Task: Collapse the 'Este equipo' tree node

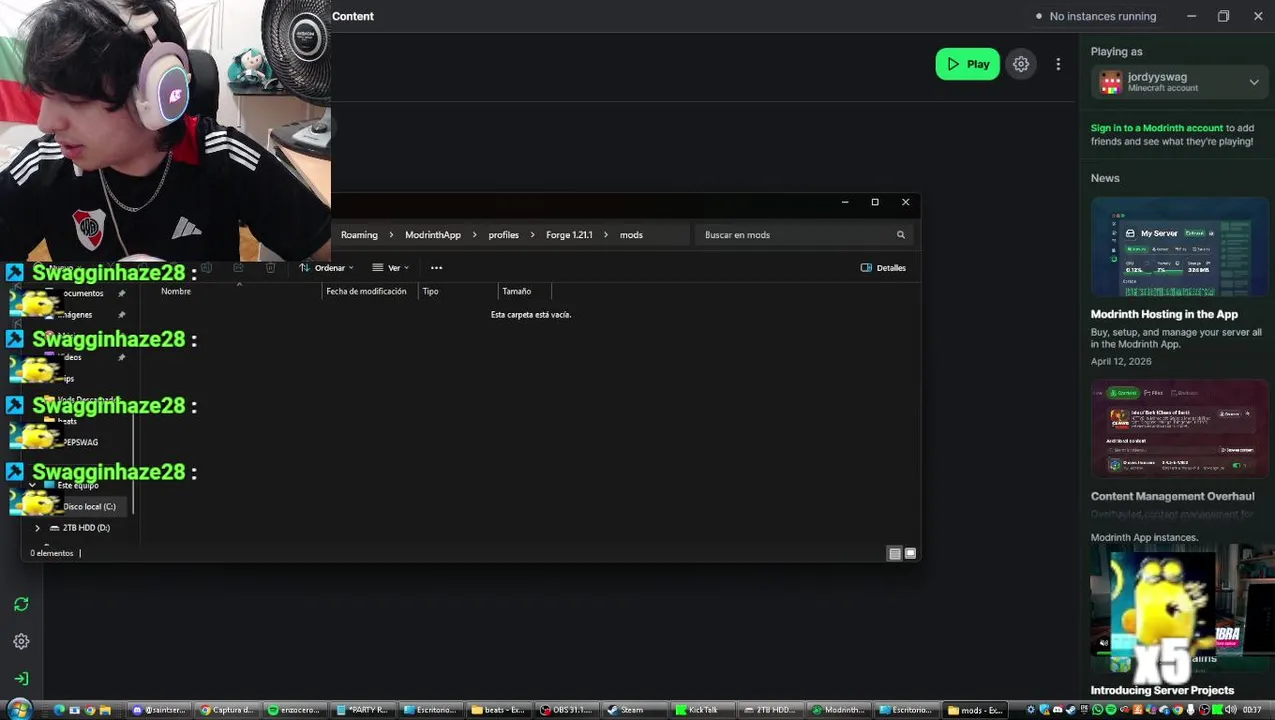Action: coord(32,485)
